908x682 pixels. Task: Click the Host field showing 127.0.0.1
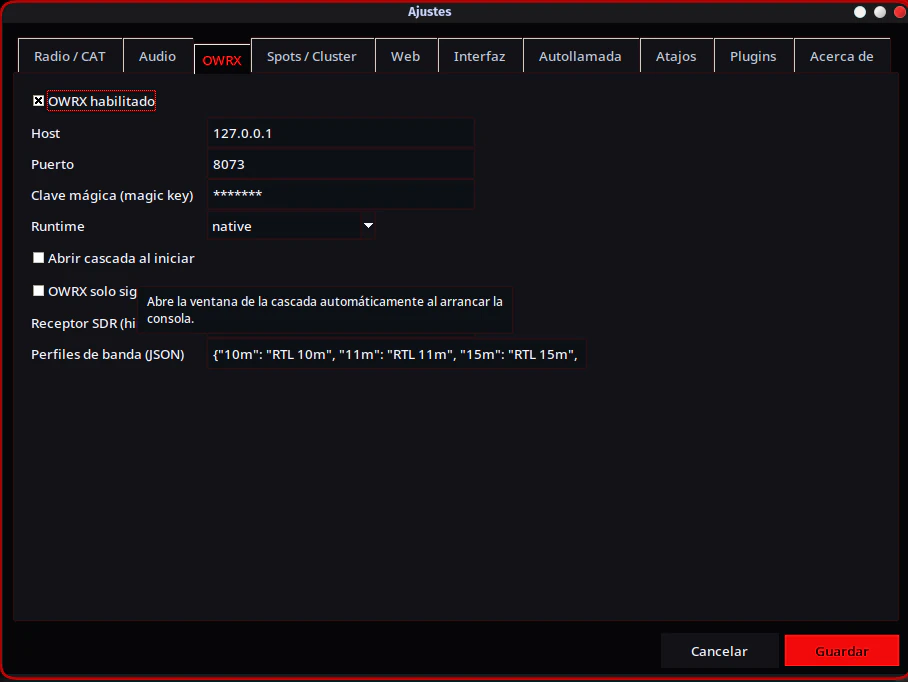340,133
